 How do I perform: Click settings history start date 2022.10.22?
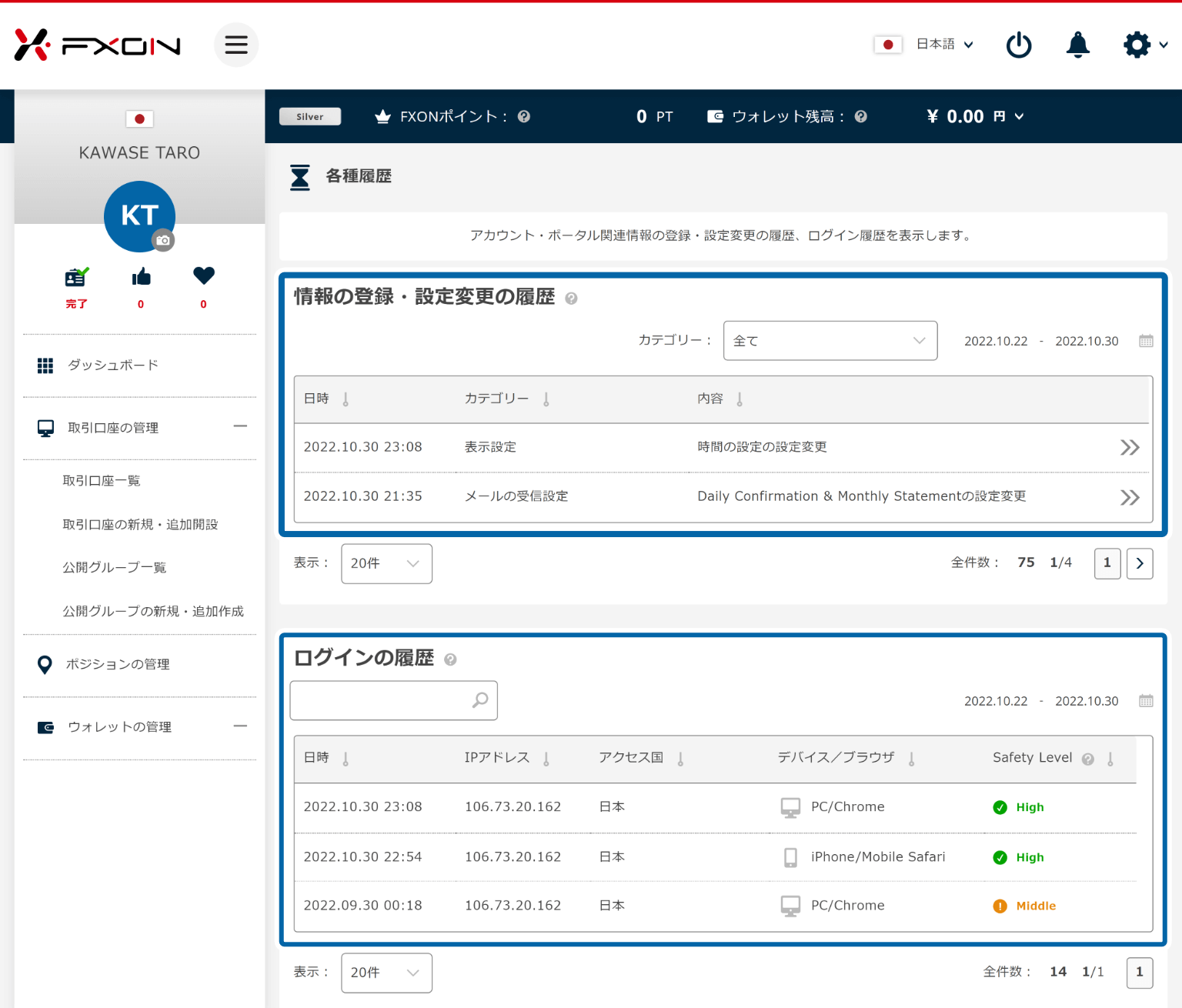(x=996, y=341)
